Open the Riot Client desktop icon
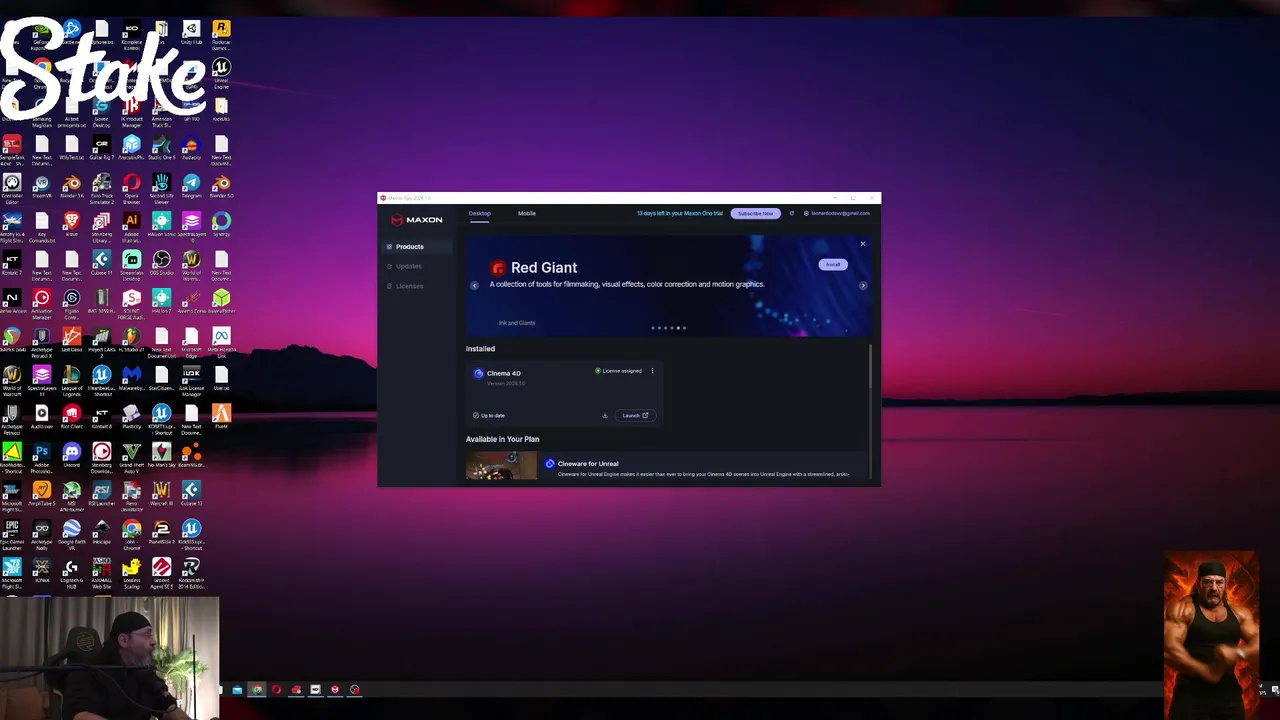Image resolution: width=1280 pixels, height=720 pixels. tap(71, 417)
